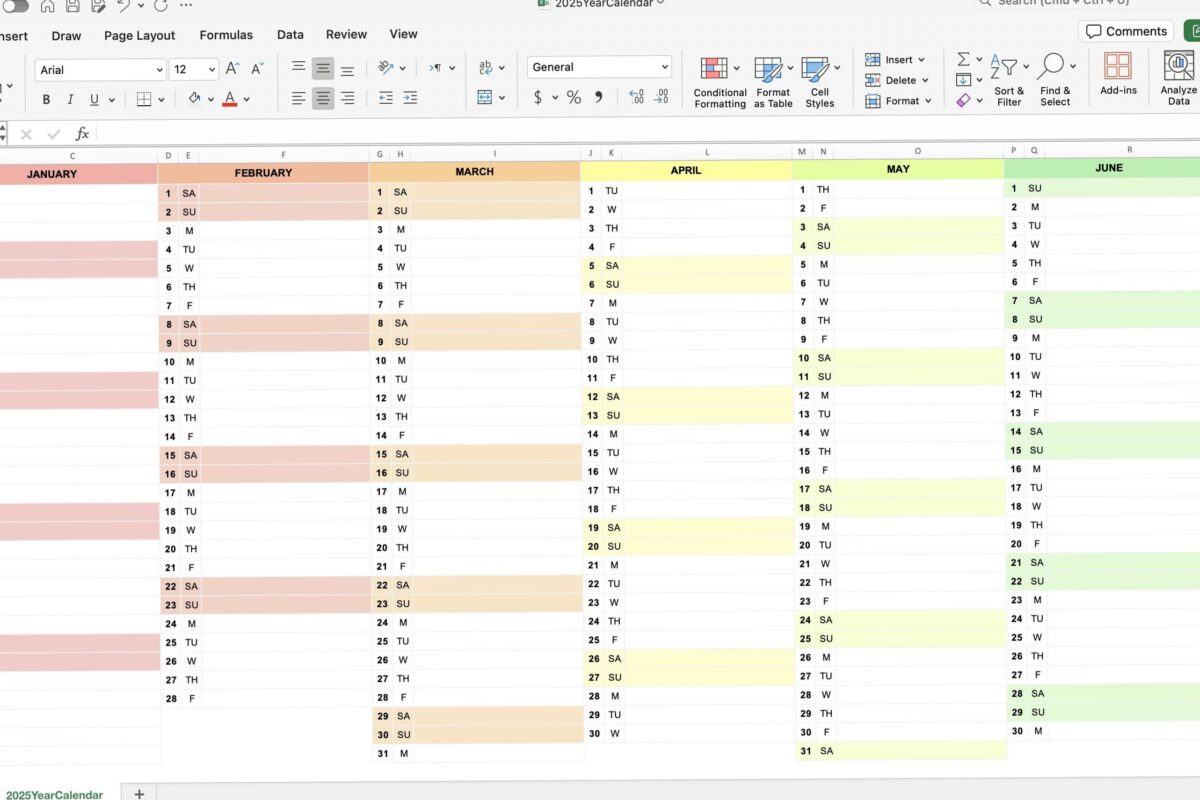The height and width of the screenshot is (800, 1200).
Task: Toggle italic formatting
Action: (x=68, y=99)
